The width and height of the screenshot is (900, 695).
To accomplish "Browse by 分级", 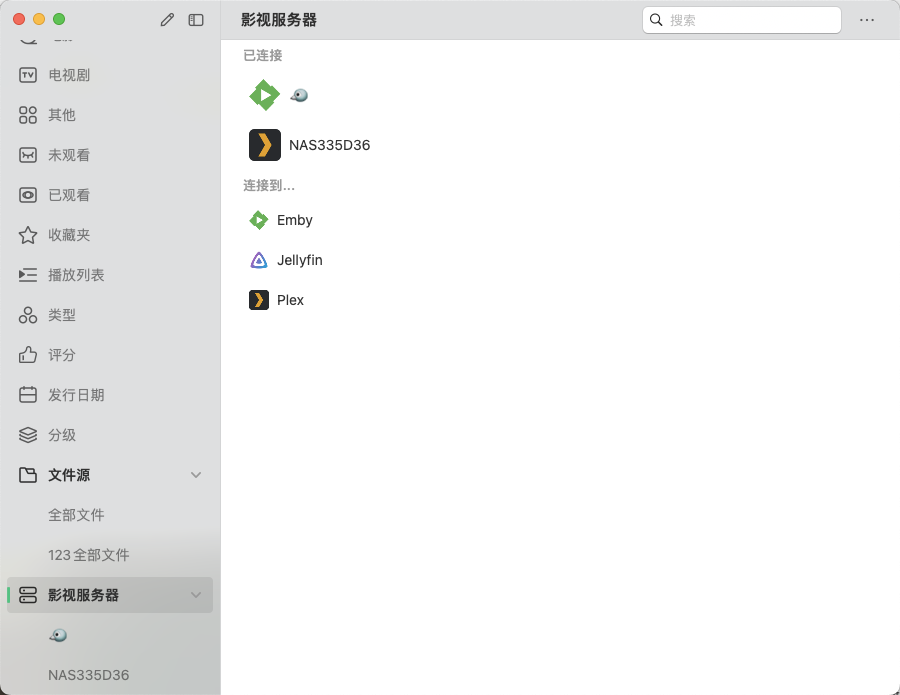I will click(62, 435).
